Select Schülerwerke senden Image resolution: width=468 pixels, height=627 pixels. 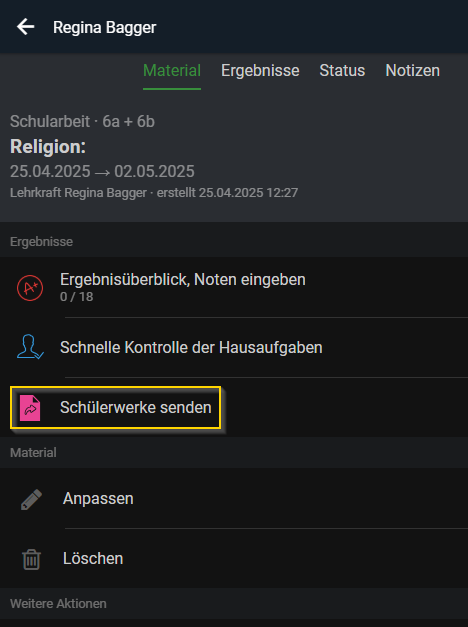[x=116, y=407]
